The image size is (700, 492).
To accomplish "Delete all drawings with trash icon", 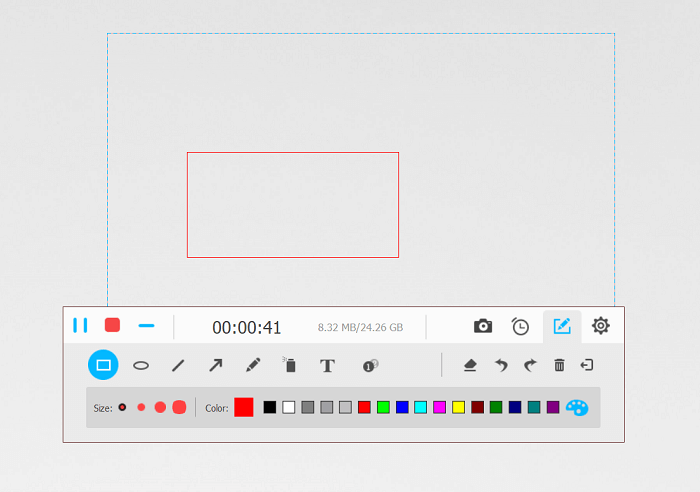I will (x=559, y=365).
